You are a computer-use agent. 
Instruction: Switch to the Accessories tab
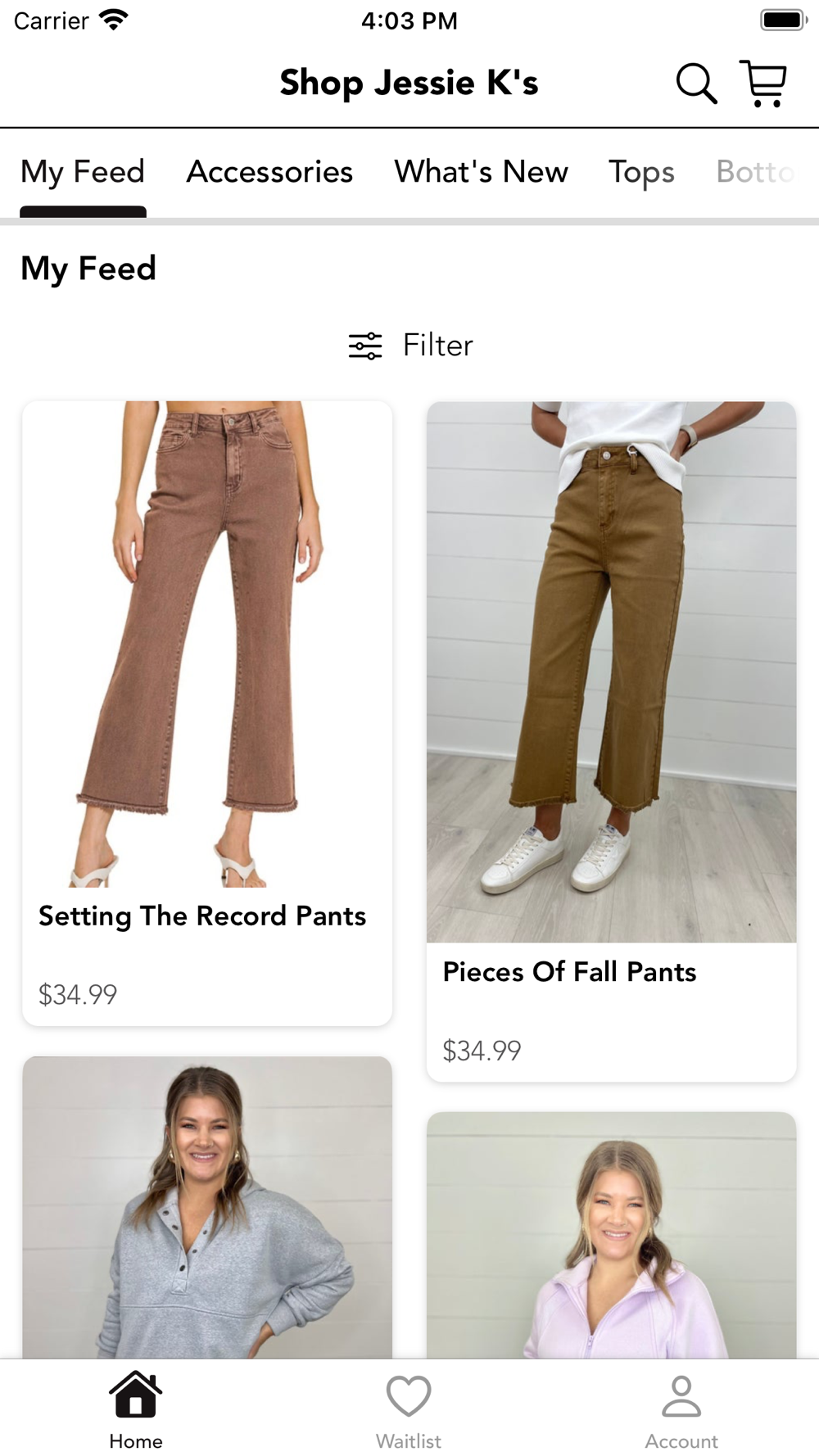point(269,172)
